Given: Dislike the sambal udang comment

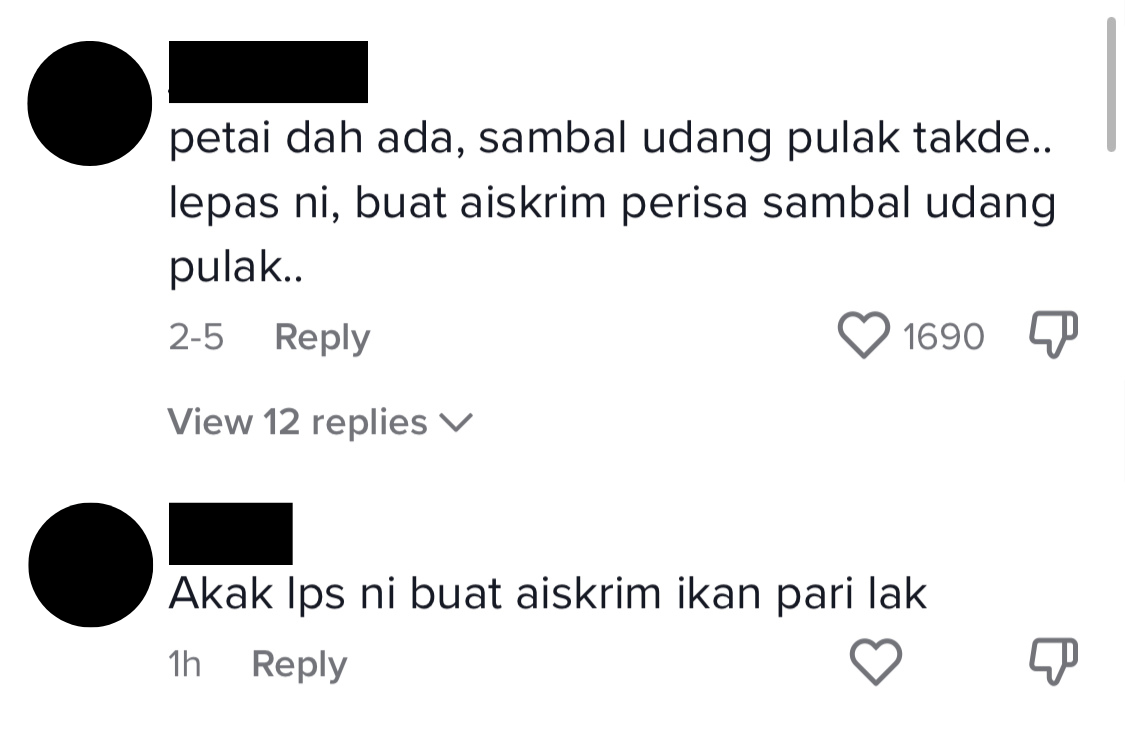Looking at the screenshot, I should click(1053, 334).
